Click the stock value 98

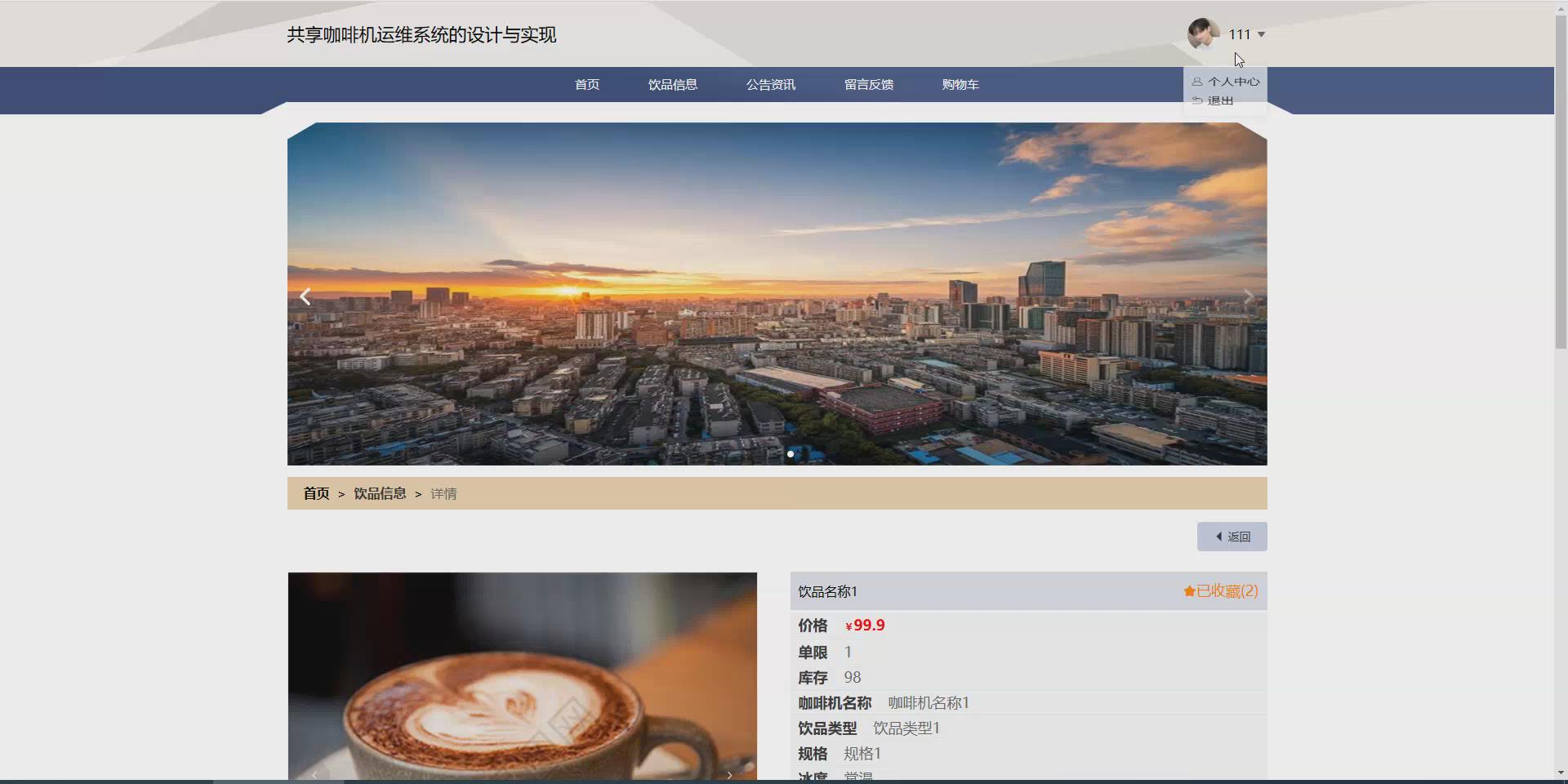pos(853,678)
